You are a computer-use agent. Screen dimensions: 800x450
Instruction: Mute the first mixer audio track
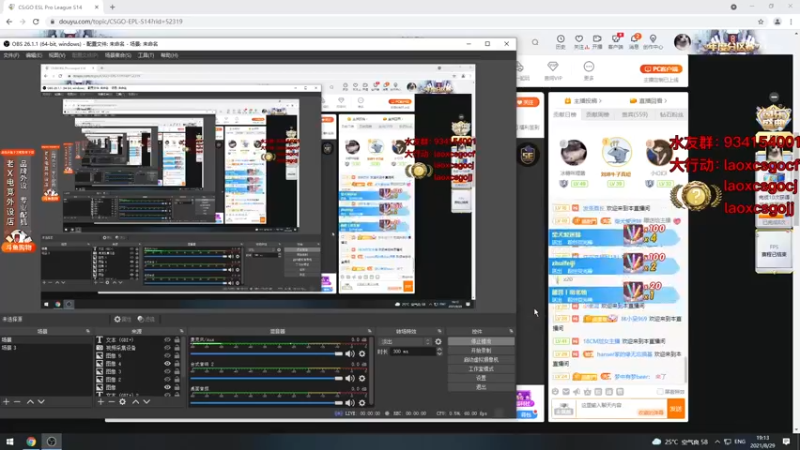pos(350,354)
